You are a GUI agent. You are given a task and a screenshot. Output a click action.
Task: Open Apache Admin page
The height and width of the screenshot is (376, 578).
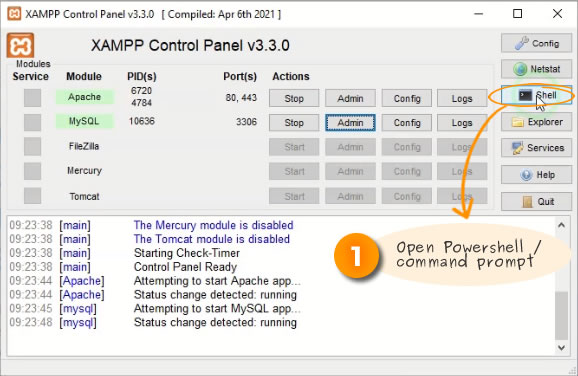(350, 98)
